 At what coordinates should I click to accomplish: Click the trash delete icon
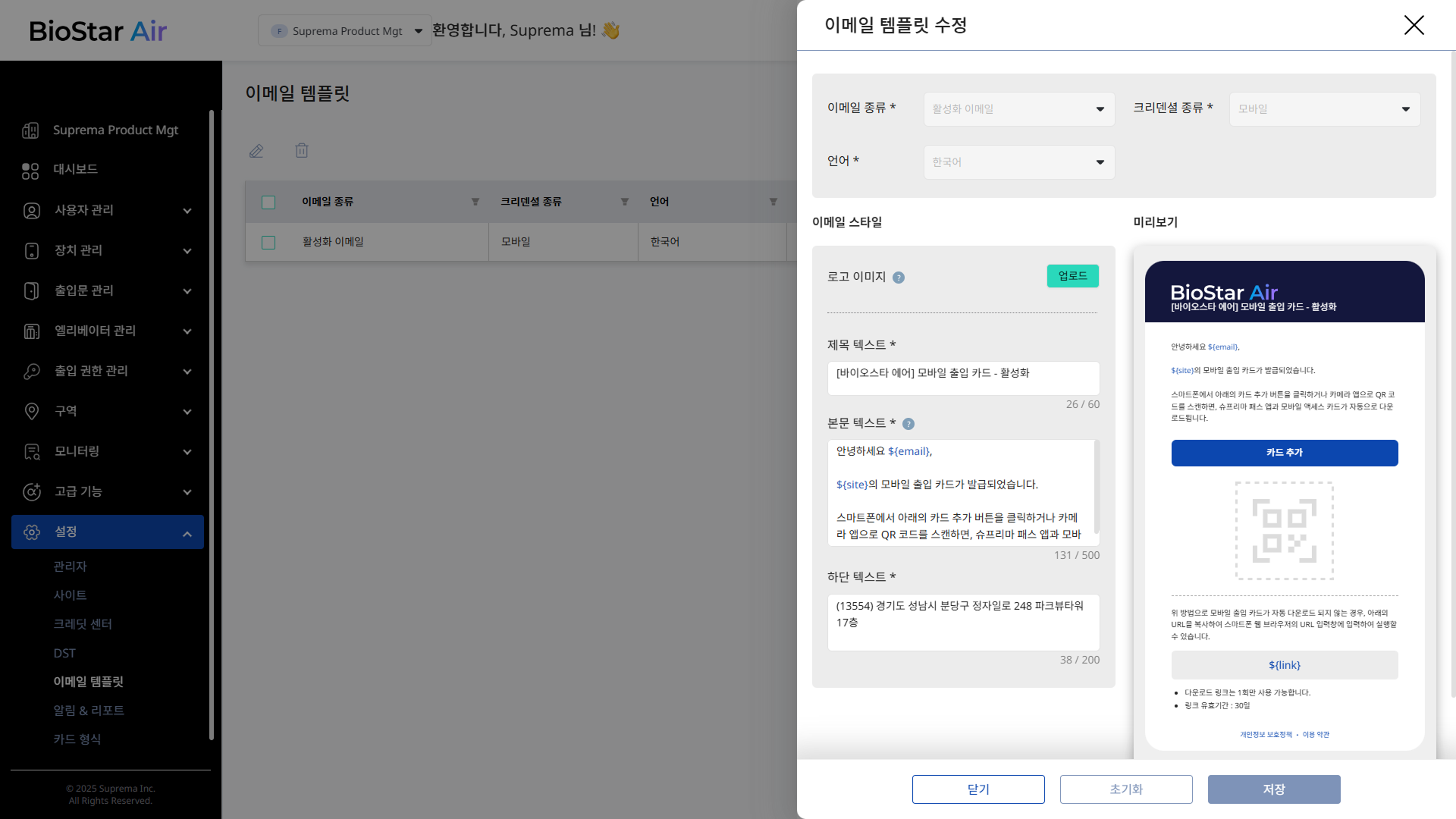pos(302,151)
